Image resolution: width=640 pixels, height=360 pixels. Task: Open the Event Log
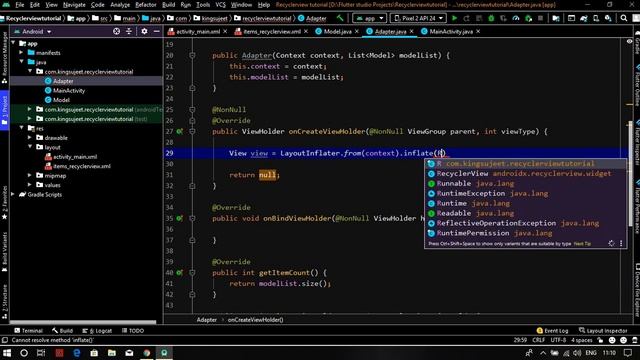(552, 331)
